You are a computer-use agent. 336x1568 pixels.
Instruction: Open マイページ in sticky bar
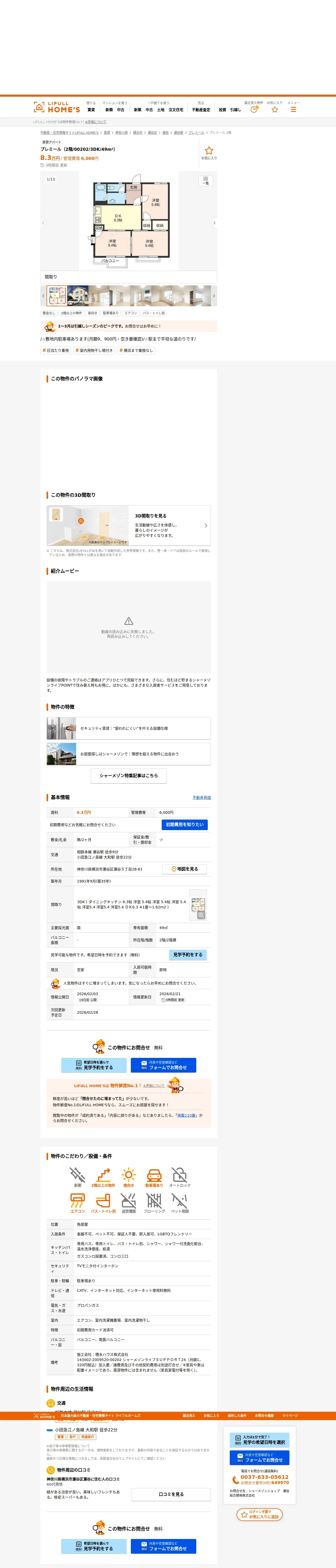coord(290,1416)
